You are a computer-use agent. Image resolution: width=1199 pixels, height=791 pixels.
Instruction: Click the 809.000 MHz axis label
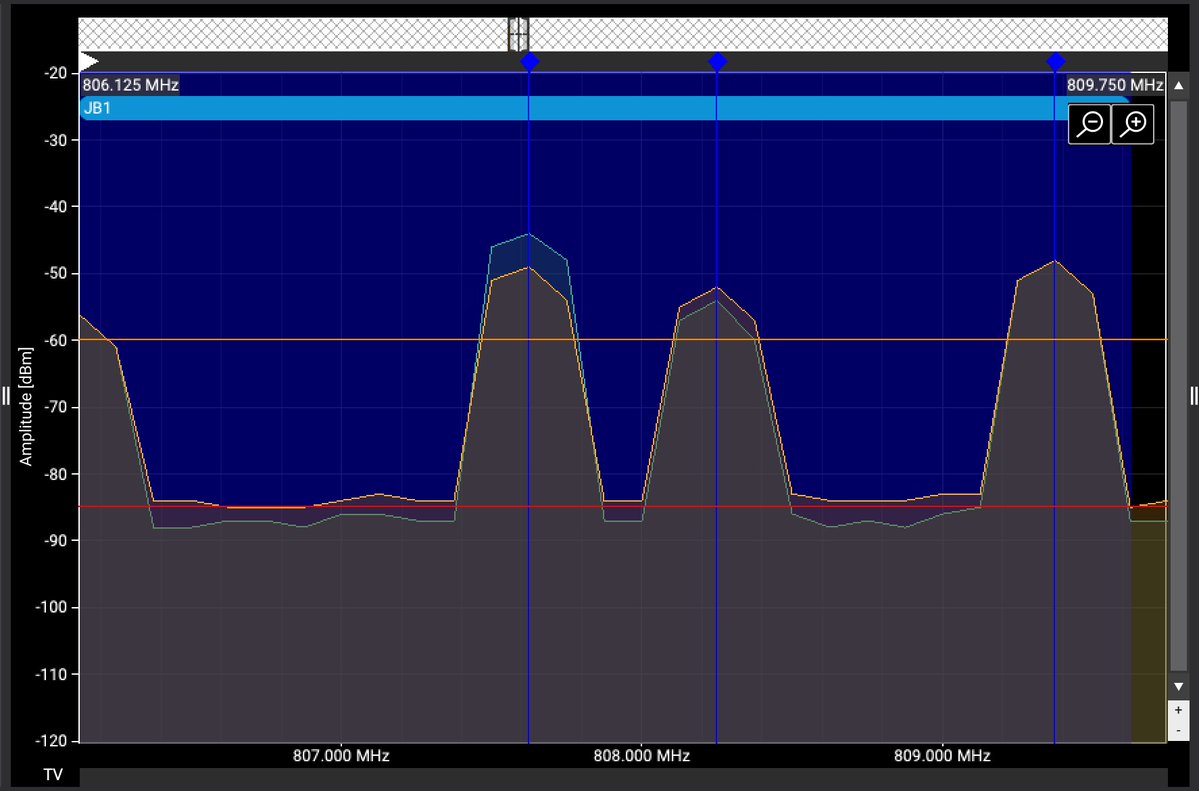(x=942, y=756)
